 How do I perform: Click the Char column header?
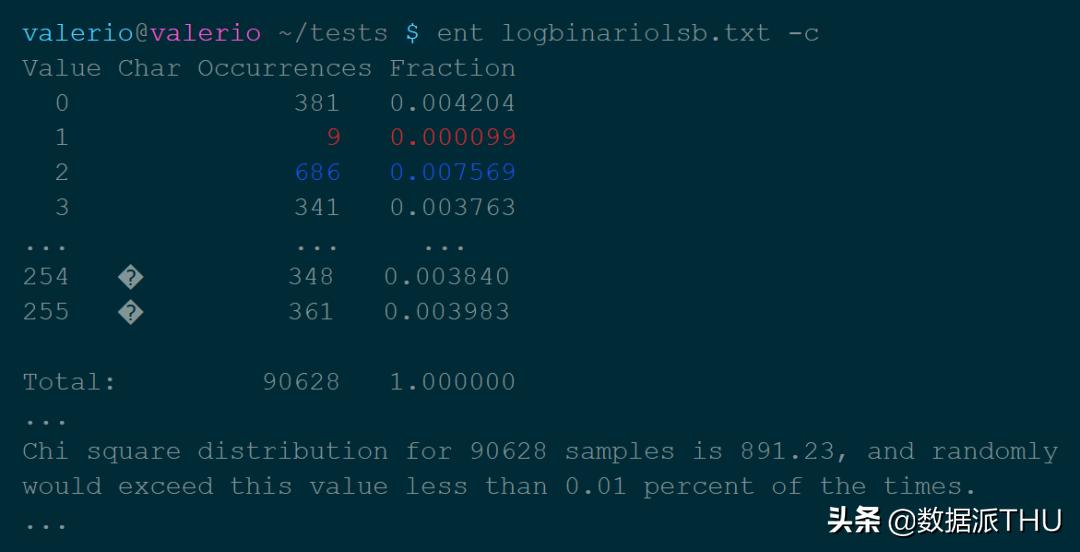[x=149, y=68]
